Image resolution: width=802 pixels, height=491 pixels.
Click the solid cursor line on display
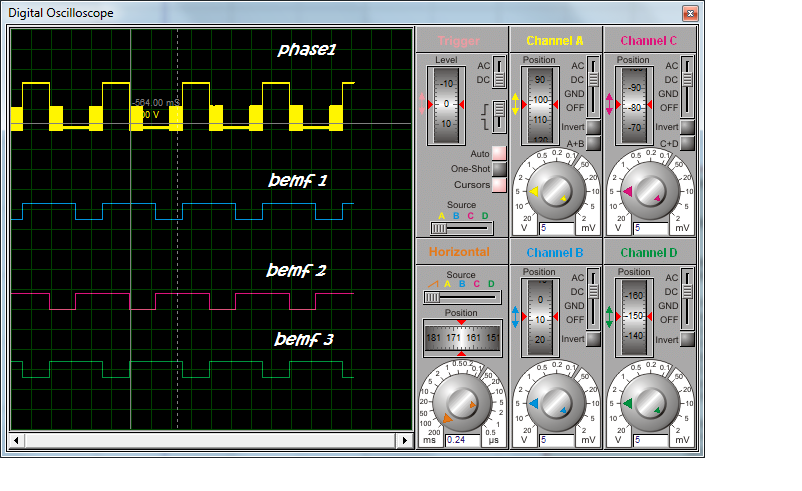(130, 229)
